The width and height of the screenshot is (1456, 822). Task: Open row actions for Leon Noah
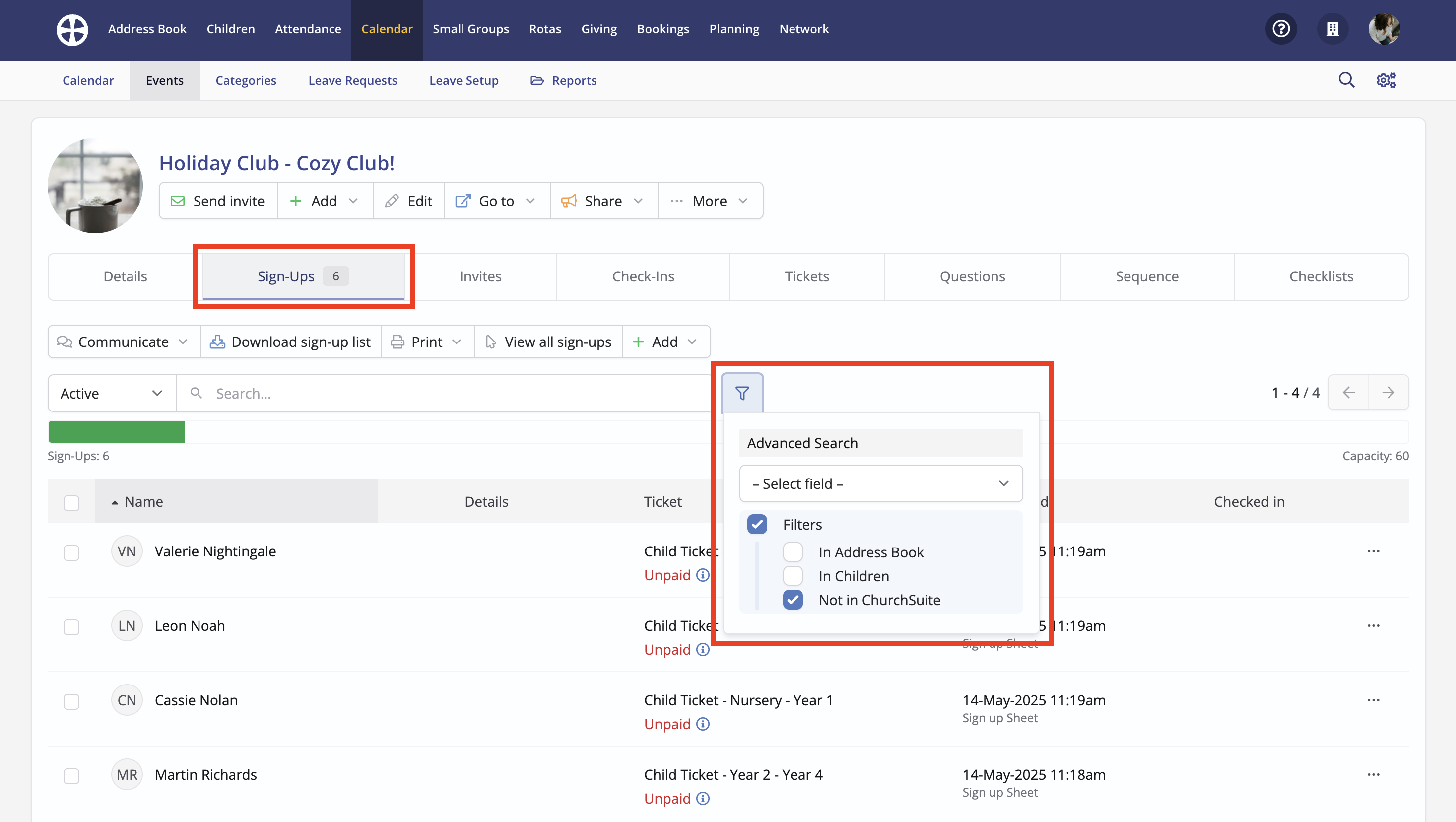click(1374, 626)
